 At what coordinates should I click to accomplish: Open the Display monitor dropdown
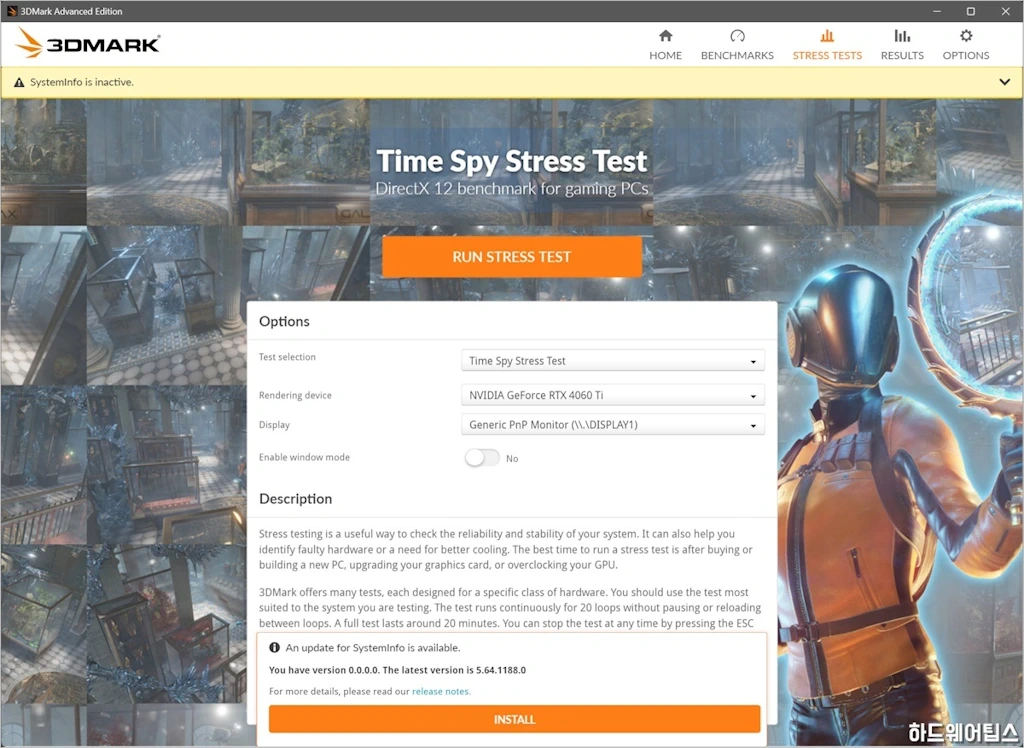pos(613,425)
